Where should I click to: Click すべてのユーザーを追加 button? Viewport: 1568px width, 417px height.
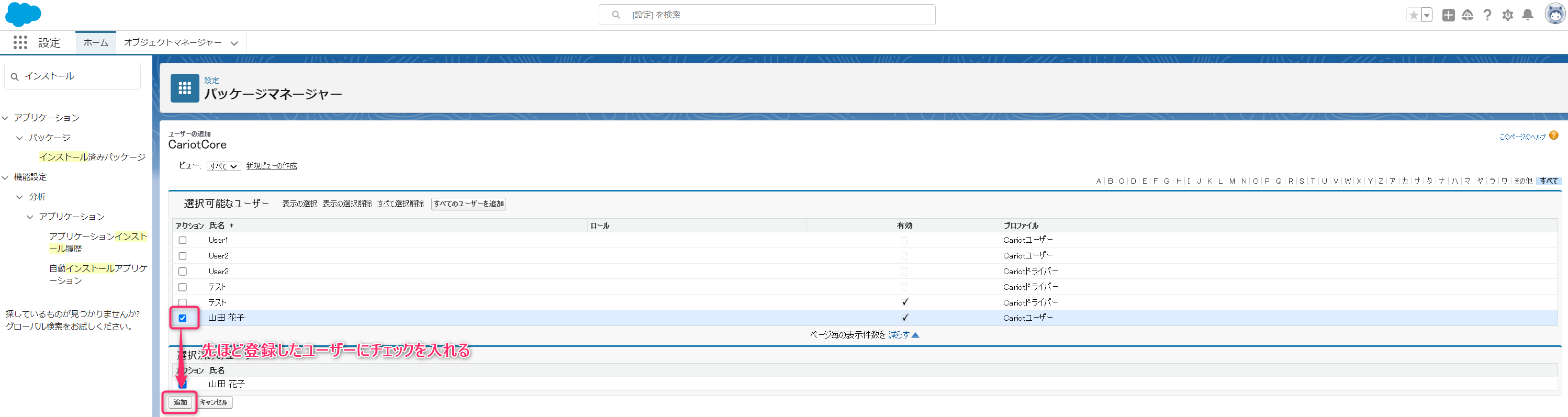coord(469,204)
